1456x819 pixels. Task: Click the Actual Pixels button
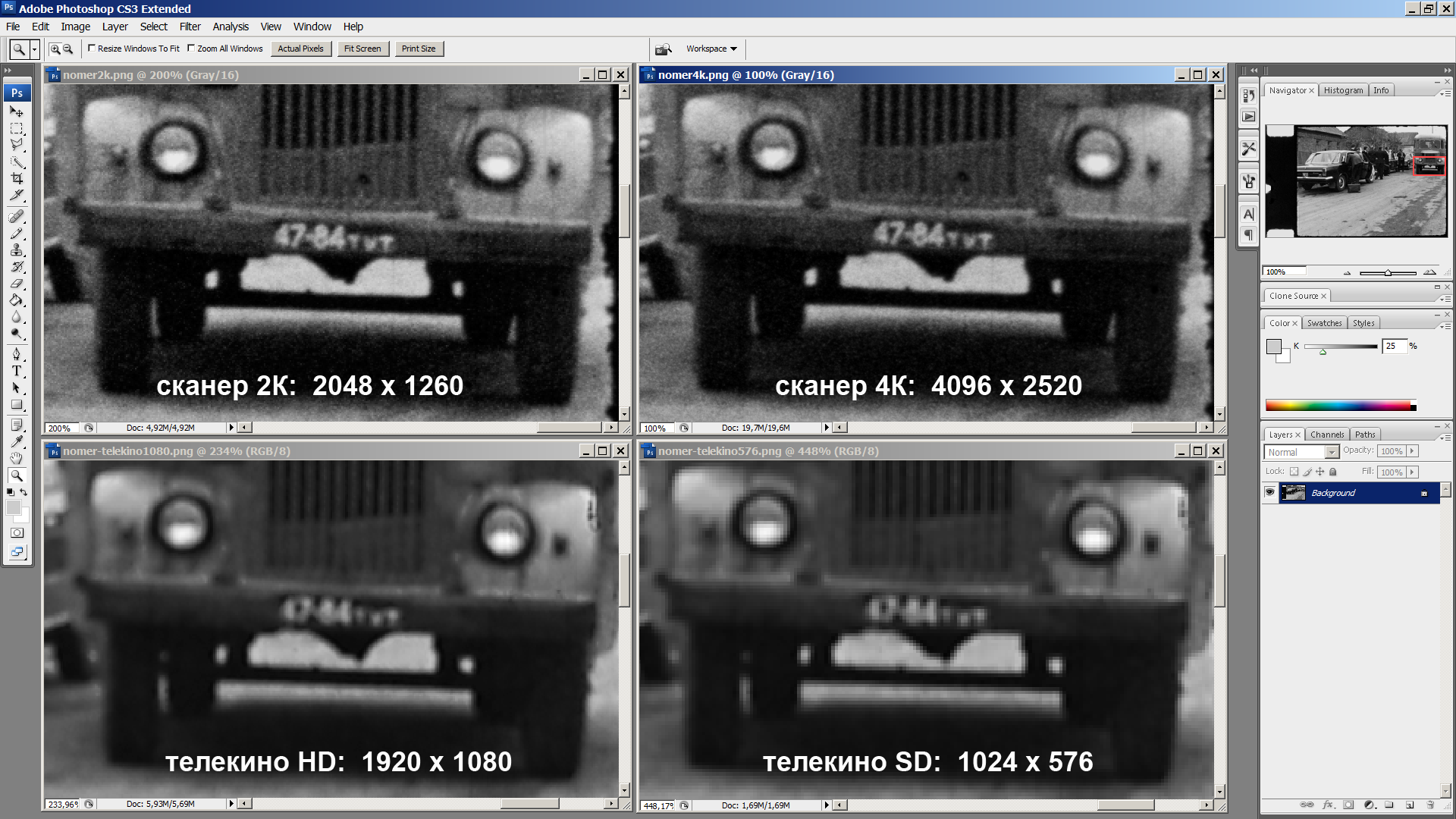tap(300, 49)
